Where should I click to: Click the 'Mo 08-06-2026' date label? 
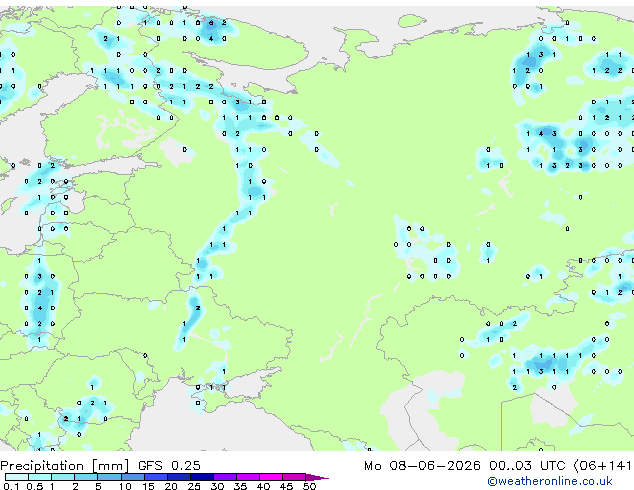click(x=422, y=466)
